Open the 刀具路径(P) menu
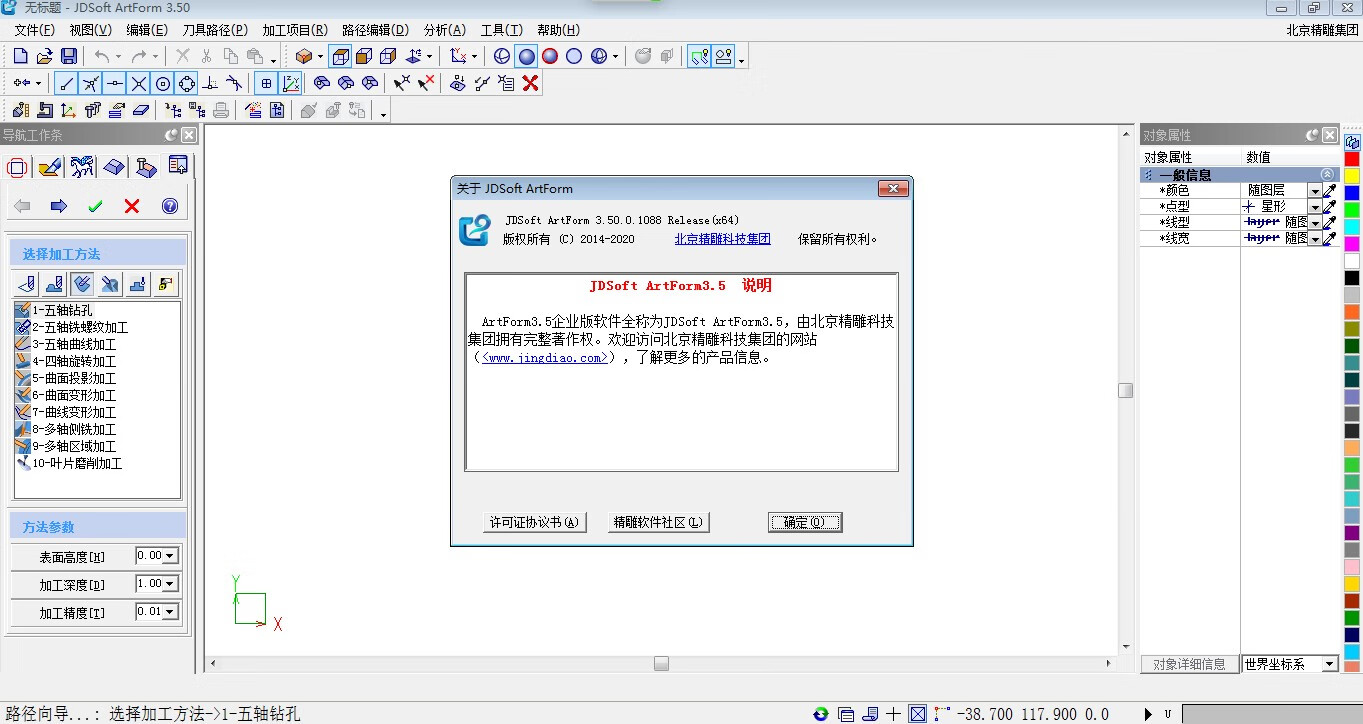Screen dimensions: 1363x724 click(215, 30)
